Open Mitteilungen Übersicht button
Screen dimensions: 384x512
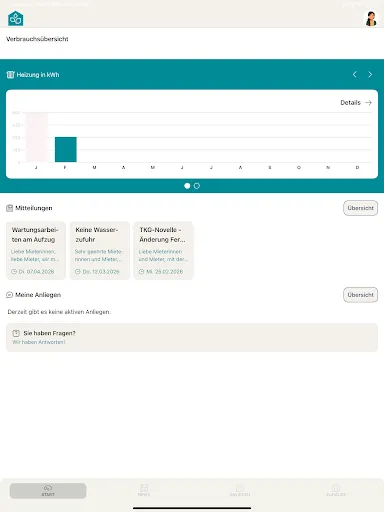coord(360,208)
